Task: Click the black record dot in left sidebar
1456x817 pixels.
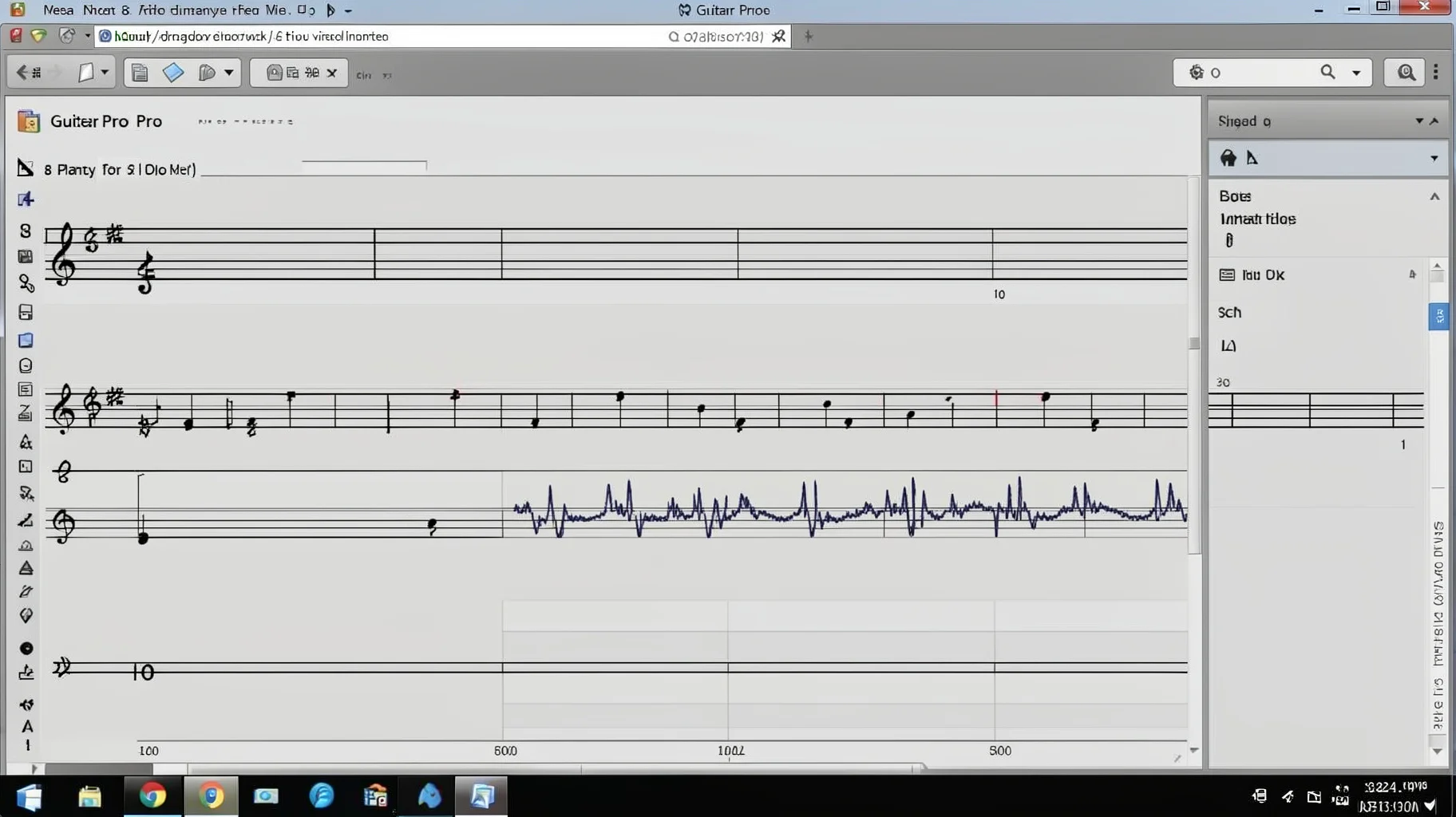Action: (x=26, y=649)
